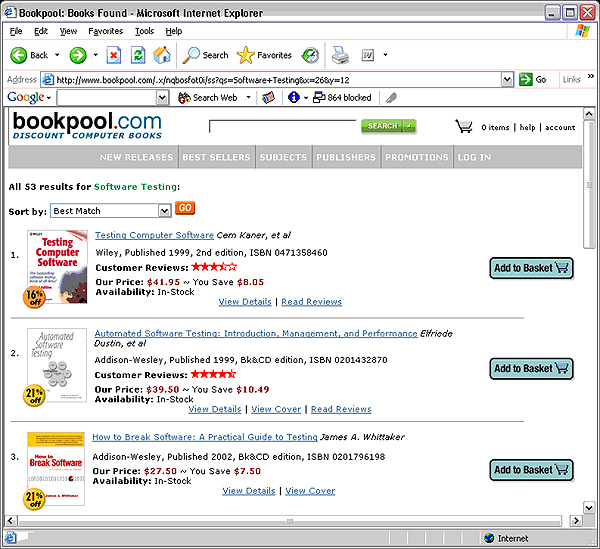
Task: Read Reviews for Testing Computer Software
Action: tap(311, 302)
